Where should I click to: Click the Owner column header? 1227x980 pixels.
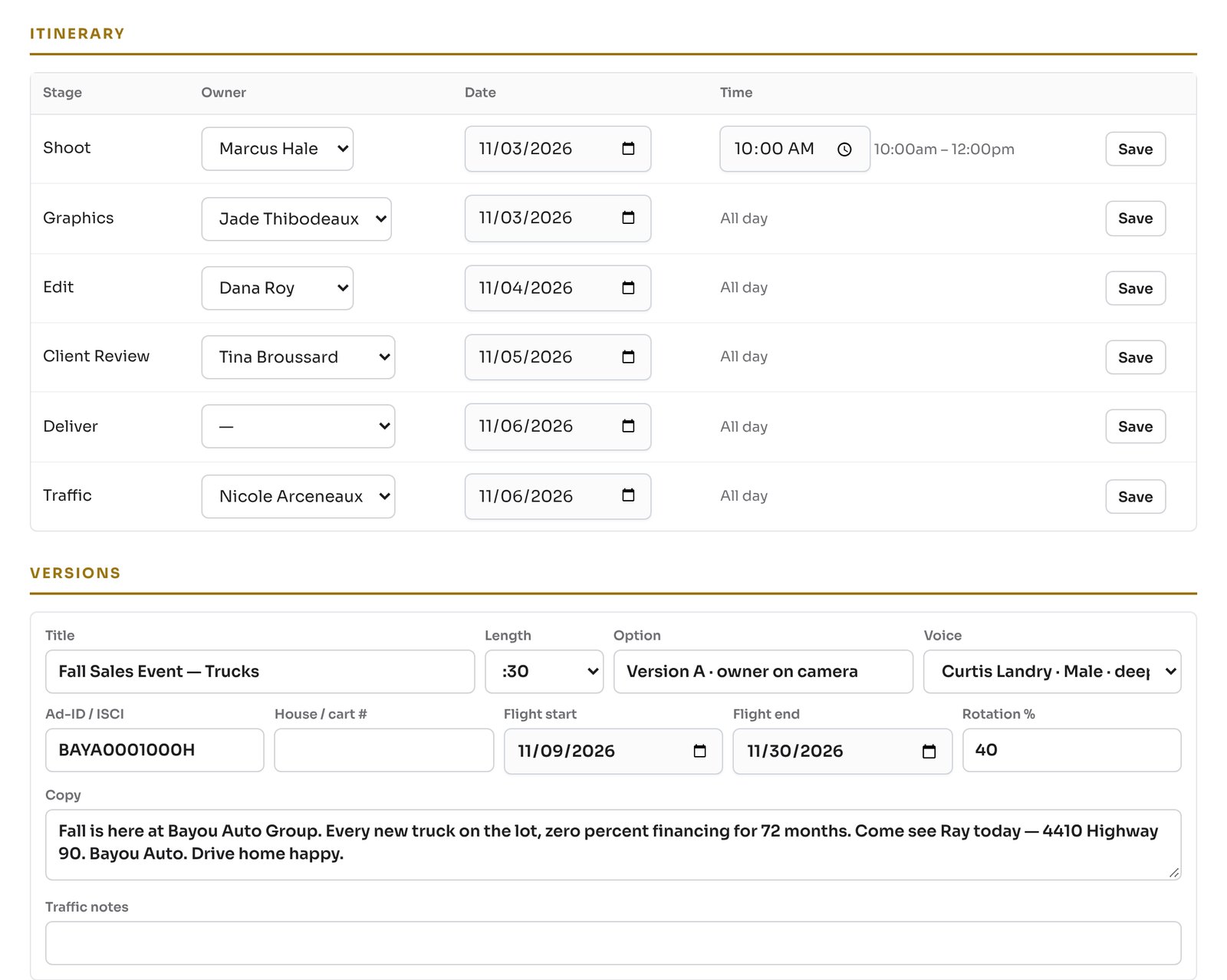click(x=224, y=93)
